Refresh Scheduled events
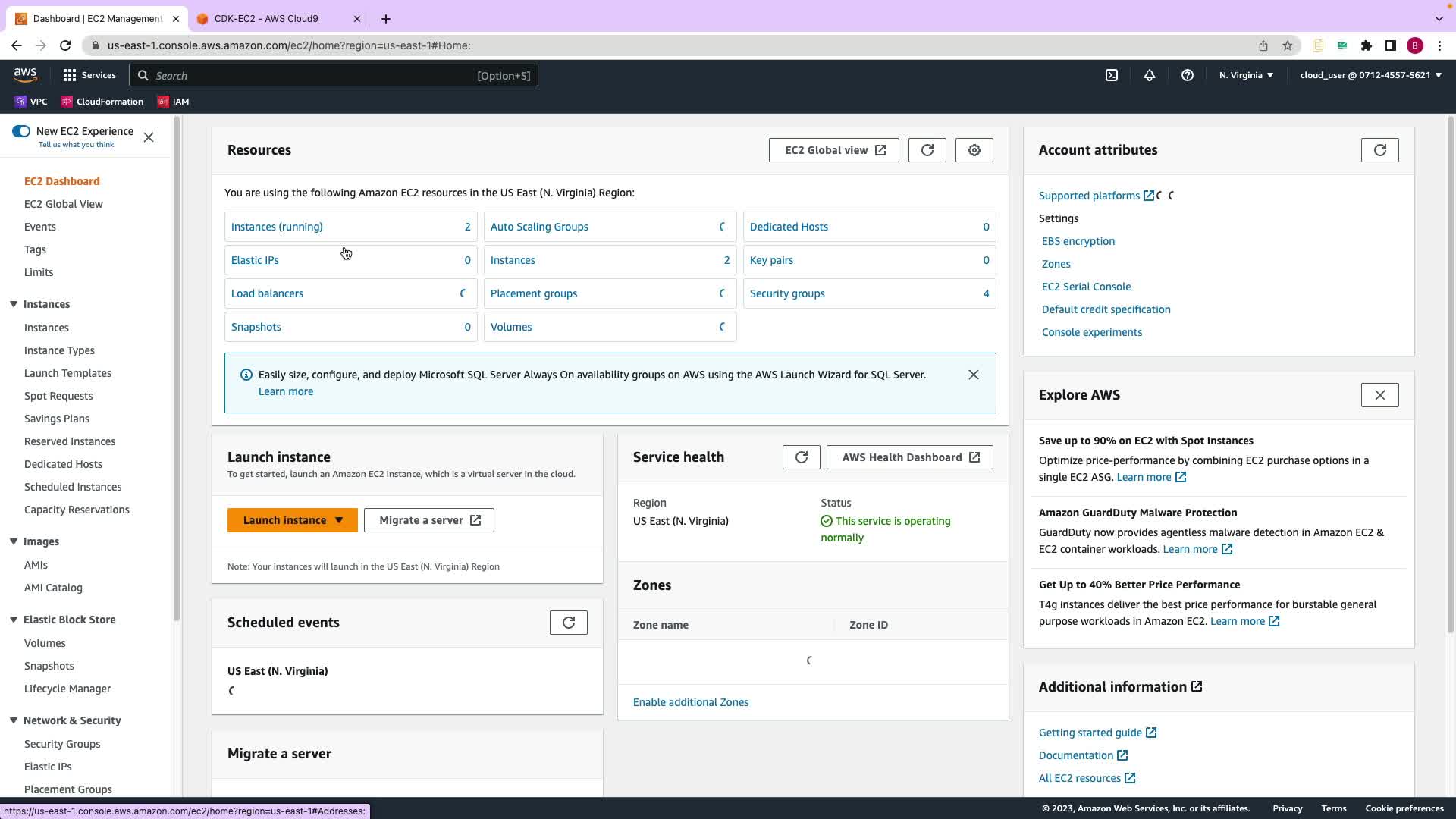The image size is (1456, 819). 568,623
